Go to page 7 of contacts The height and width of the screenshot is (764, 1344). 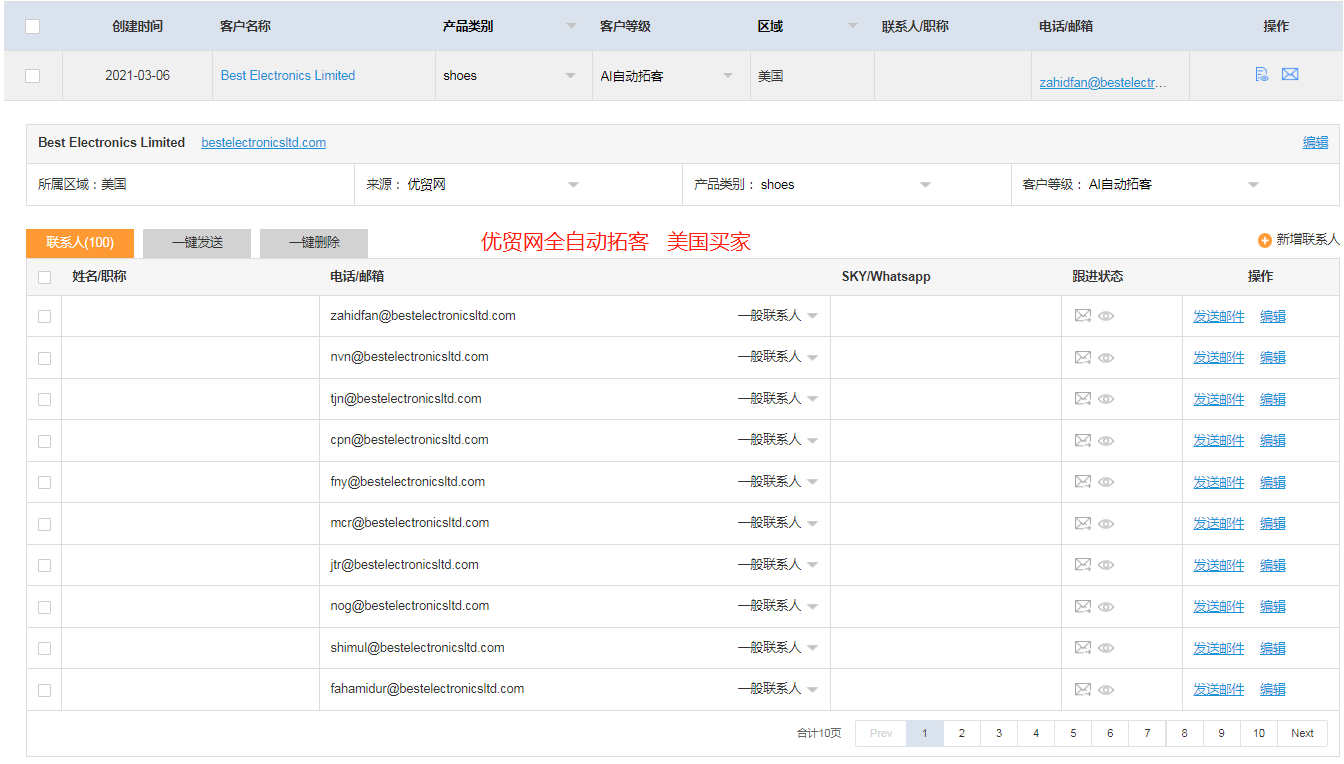[1147, 733]
